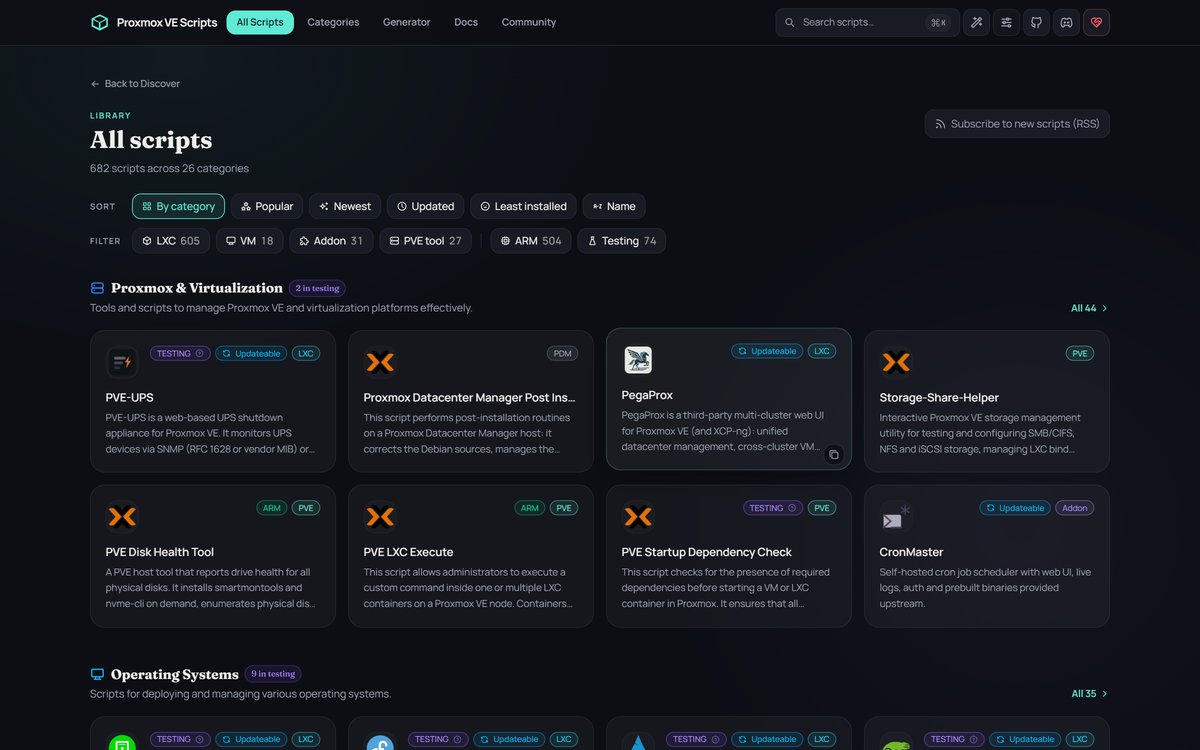Toggle the PVE tool 27 filter

pyautogui.click(x=425, y=241)
